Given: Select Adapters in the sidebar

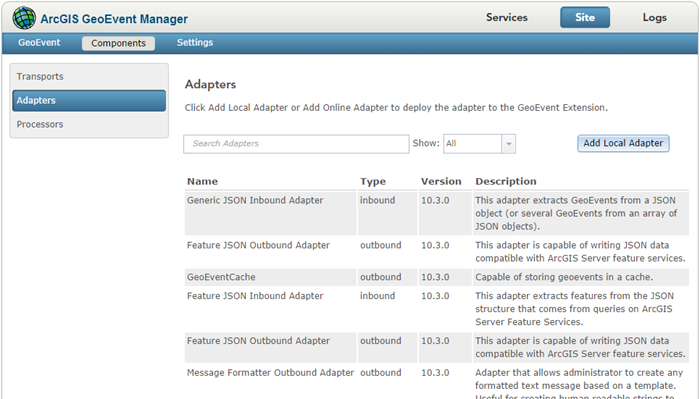Looking at the screenshot, I should pos(89,100).
